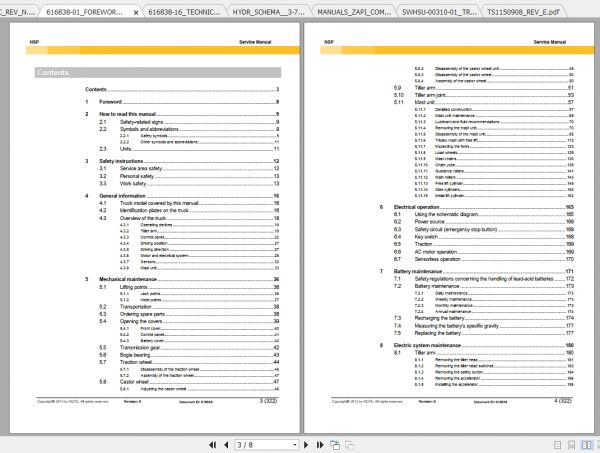Open the page number dropdown arrow

click(295, 445)
